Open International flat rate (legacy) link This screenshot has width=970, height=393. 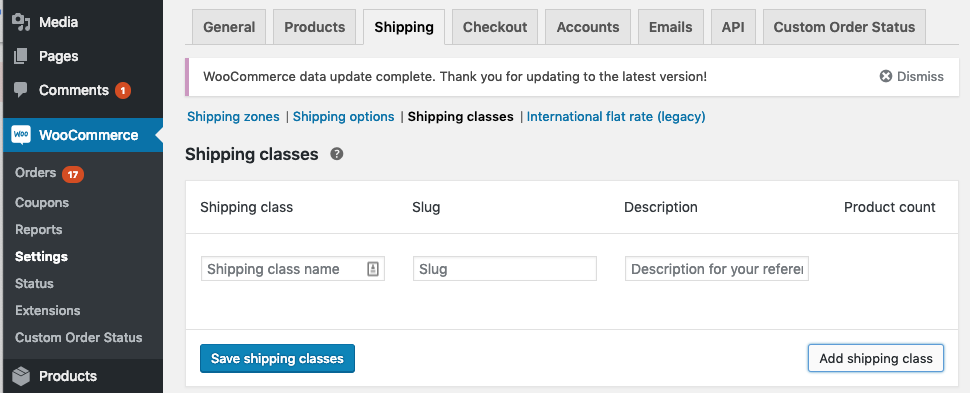tap(616, 116)
